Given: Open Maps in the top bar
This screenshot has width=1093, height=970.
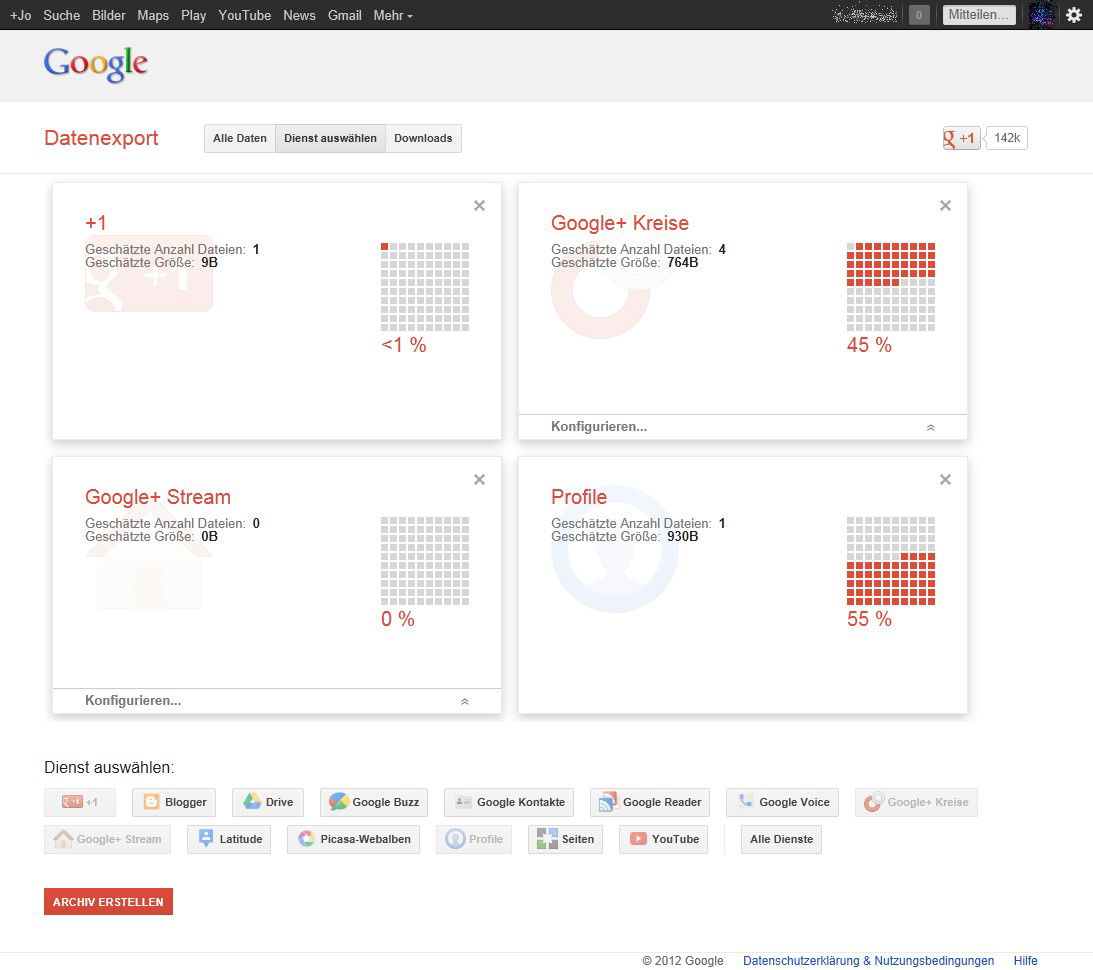Looking at the screenshot, I should coord(153,15).
